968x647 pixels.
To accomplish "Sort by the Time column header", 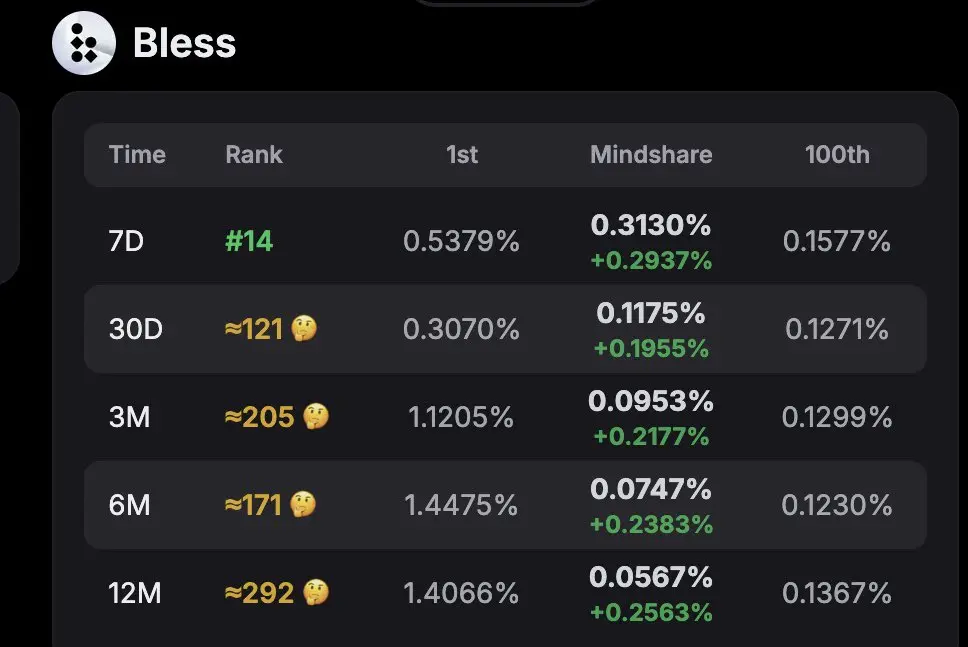I will click(137, 154).
